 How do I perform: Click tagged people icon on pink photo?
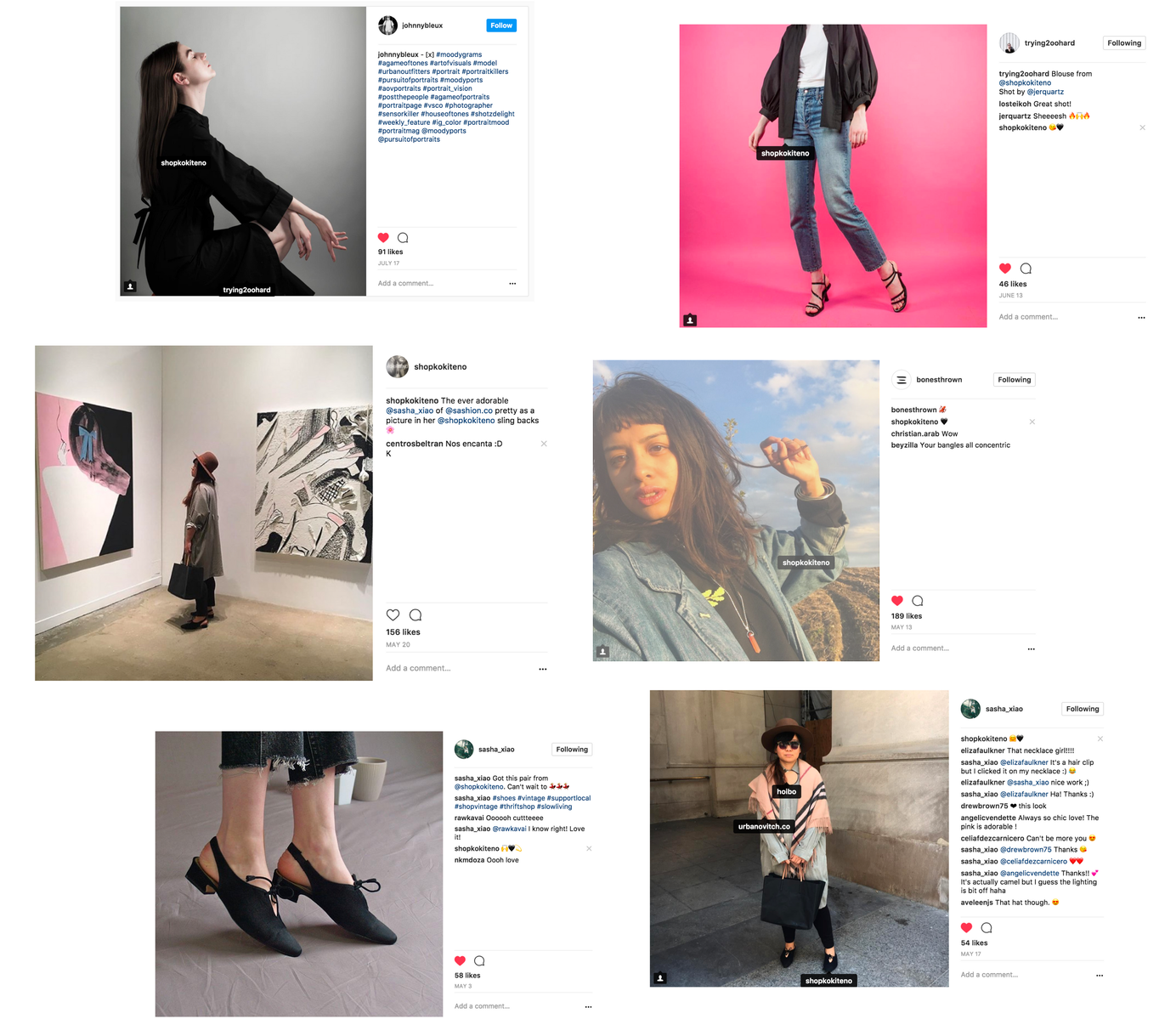click(x=690, y=320)
